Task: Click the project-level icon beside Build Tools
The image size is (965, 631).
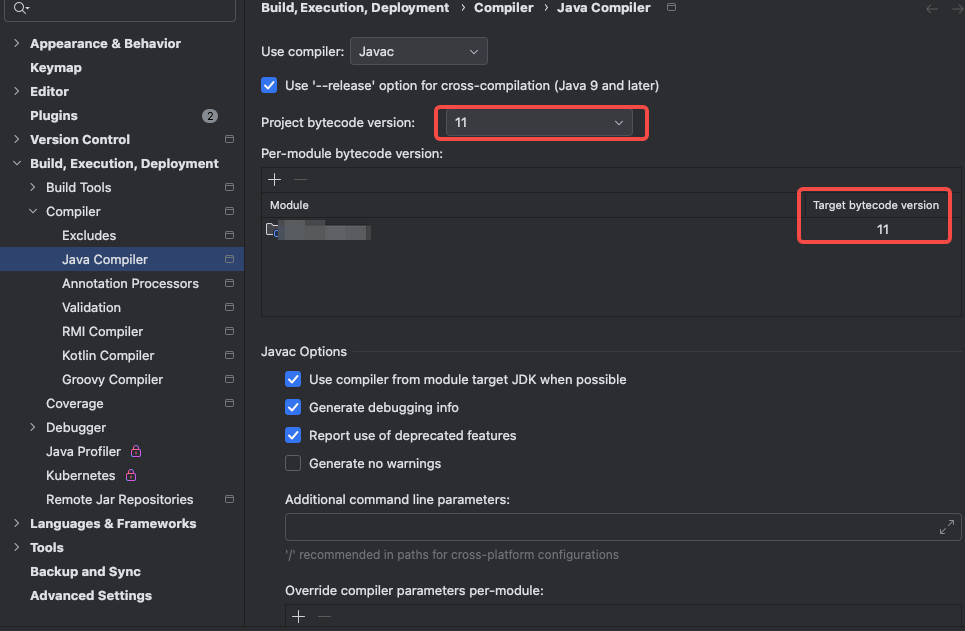Action: (230, 187)
